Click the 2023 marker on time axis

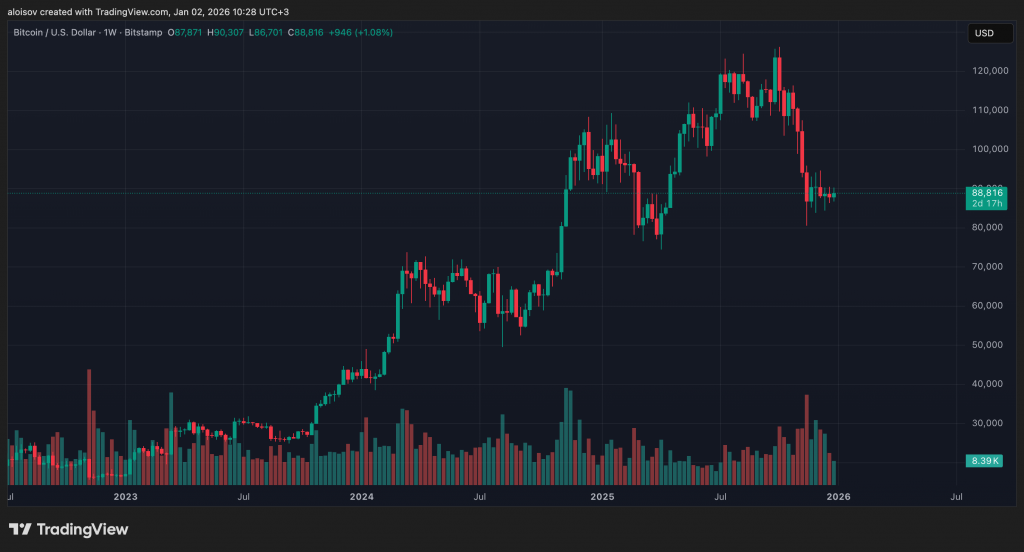click(x=125, y=496)
